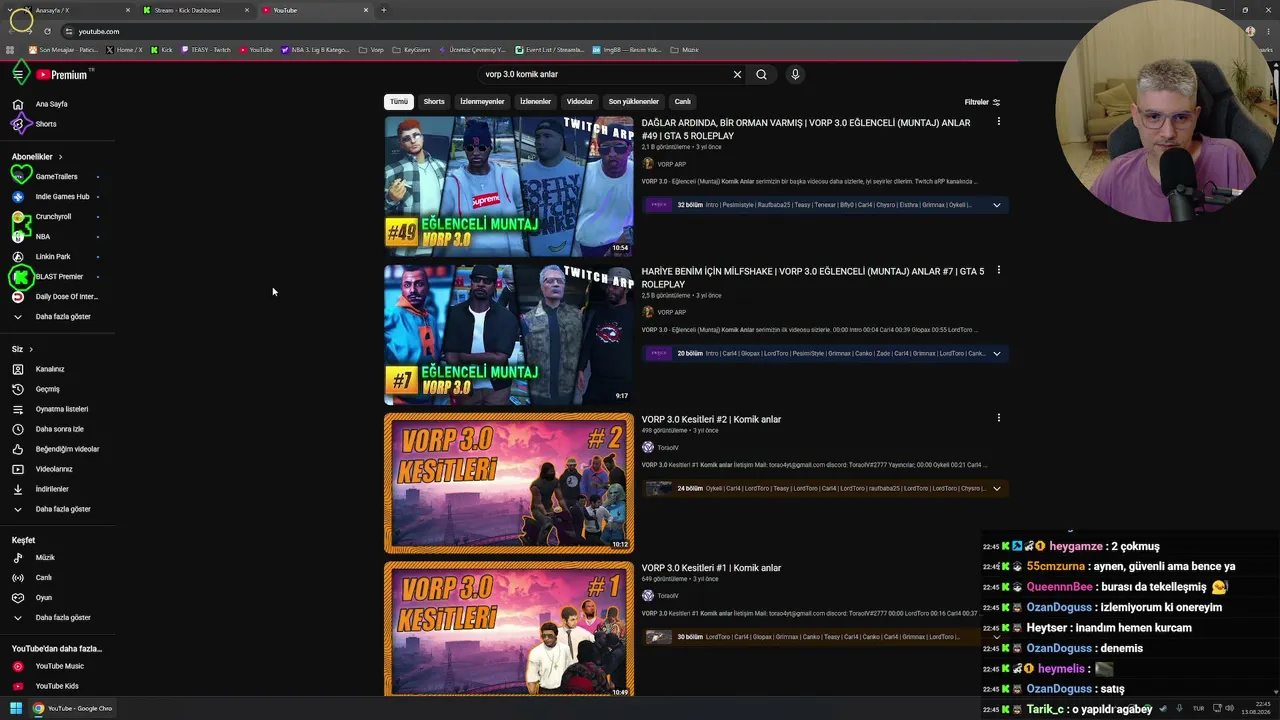This screenshot has height=720, width=1280.
Task: Open YouTube Music link
Action: [57, 666]
